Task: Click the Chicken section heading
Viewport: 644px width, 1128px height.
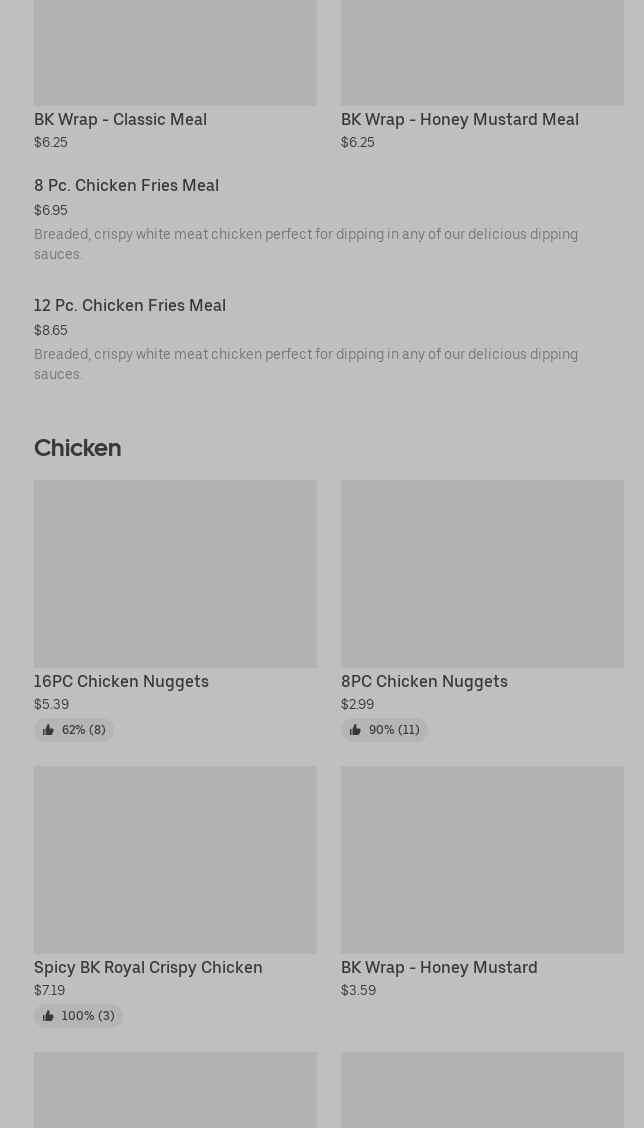Action: [77, 448]
